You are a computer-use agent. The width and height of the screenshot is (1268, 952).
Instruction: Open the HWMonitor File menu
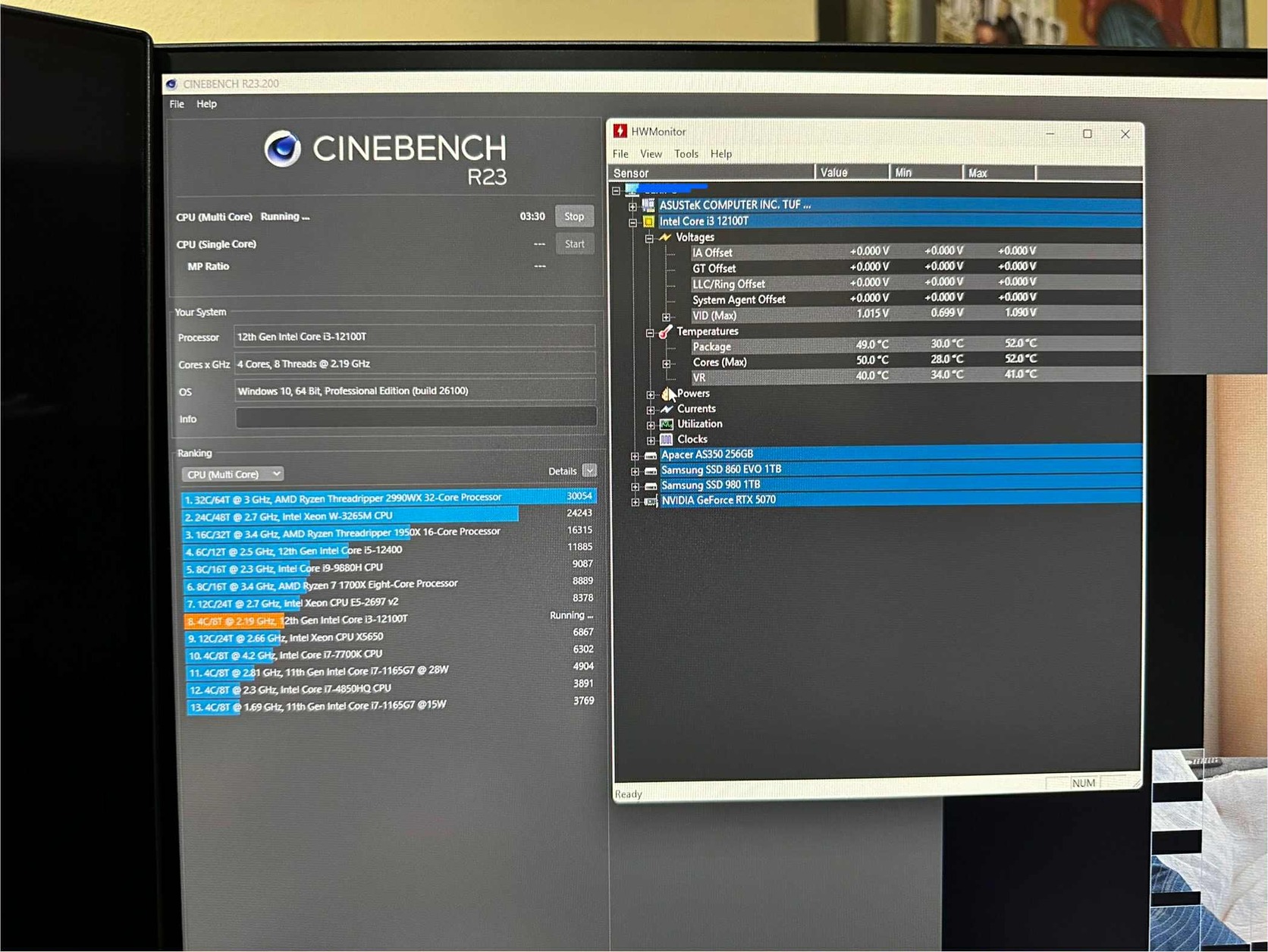[620, 154]
